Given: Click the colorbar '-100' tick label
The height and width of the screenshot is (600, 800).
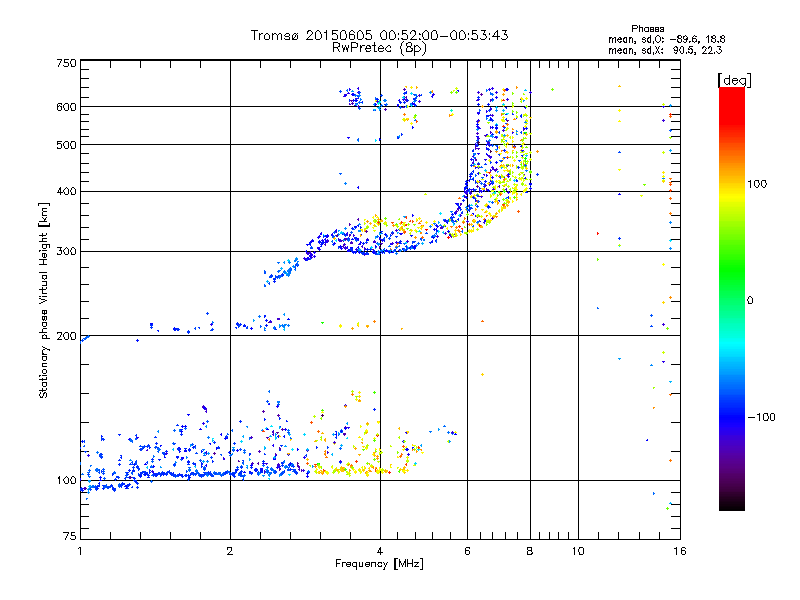Looking at the screenshot, I should [761, 417].
